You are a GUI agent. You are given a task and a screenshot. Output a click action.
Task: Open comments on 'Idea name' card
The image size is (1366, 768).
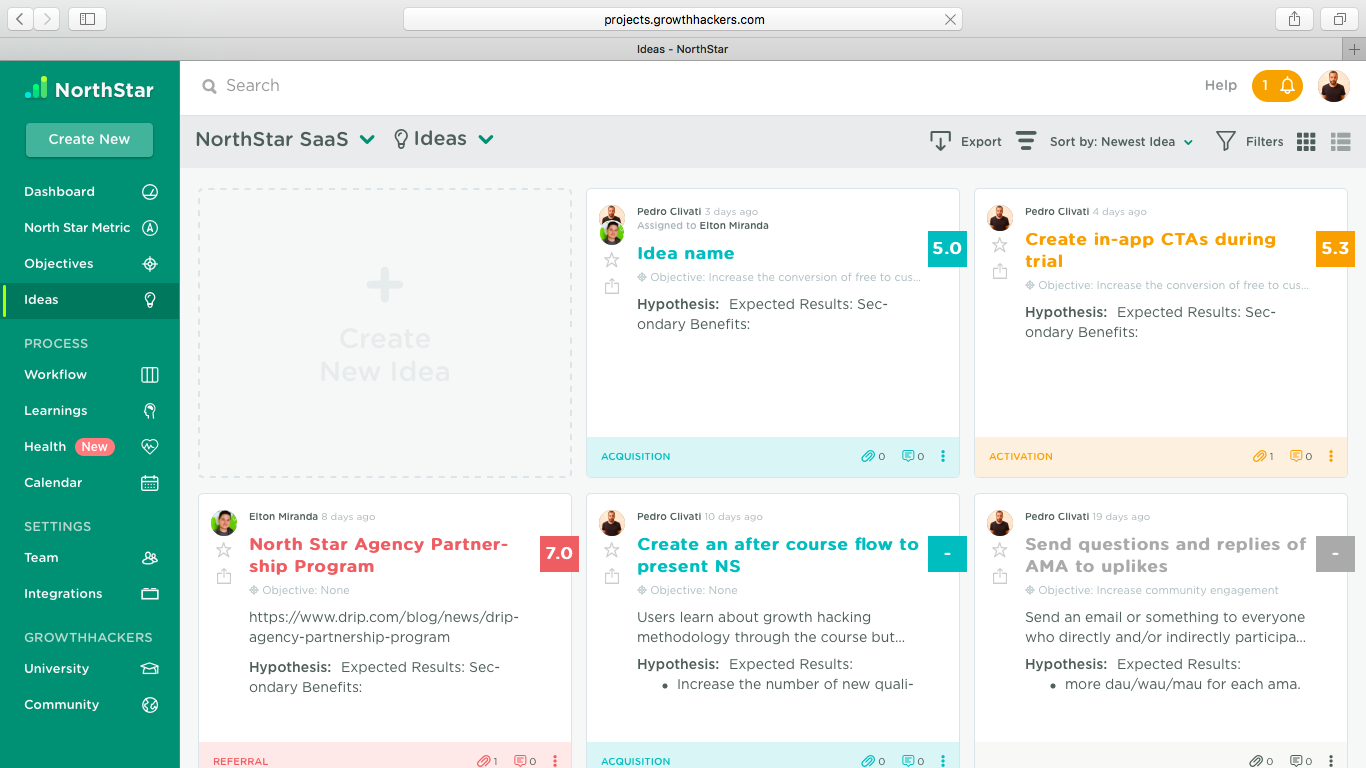(x=912, y=456)
